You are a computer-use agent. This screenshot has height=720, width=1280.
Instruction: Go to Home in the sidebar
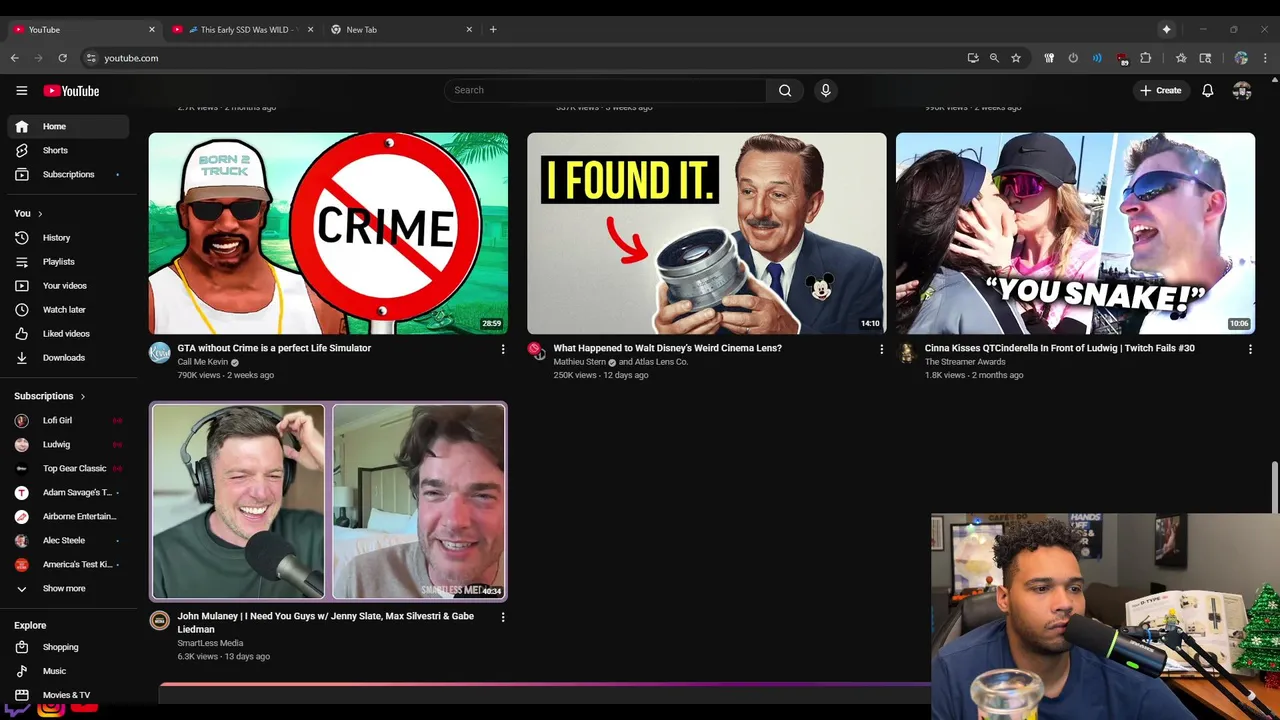[x=68, y=126]
